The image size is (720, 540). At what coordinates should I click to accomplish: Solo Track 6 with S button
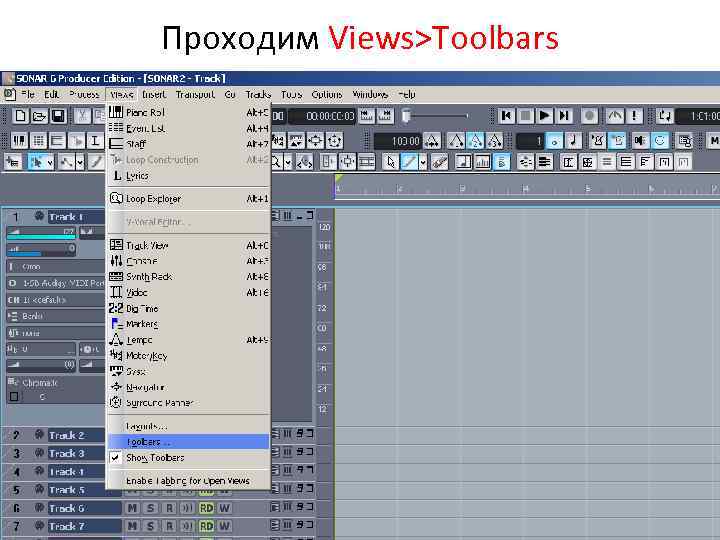(x=151, y=508)
